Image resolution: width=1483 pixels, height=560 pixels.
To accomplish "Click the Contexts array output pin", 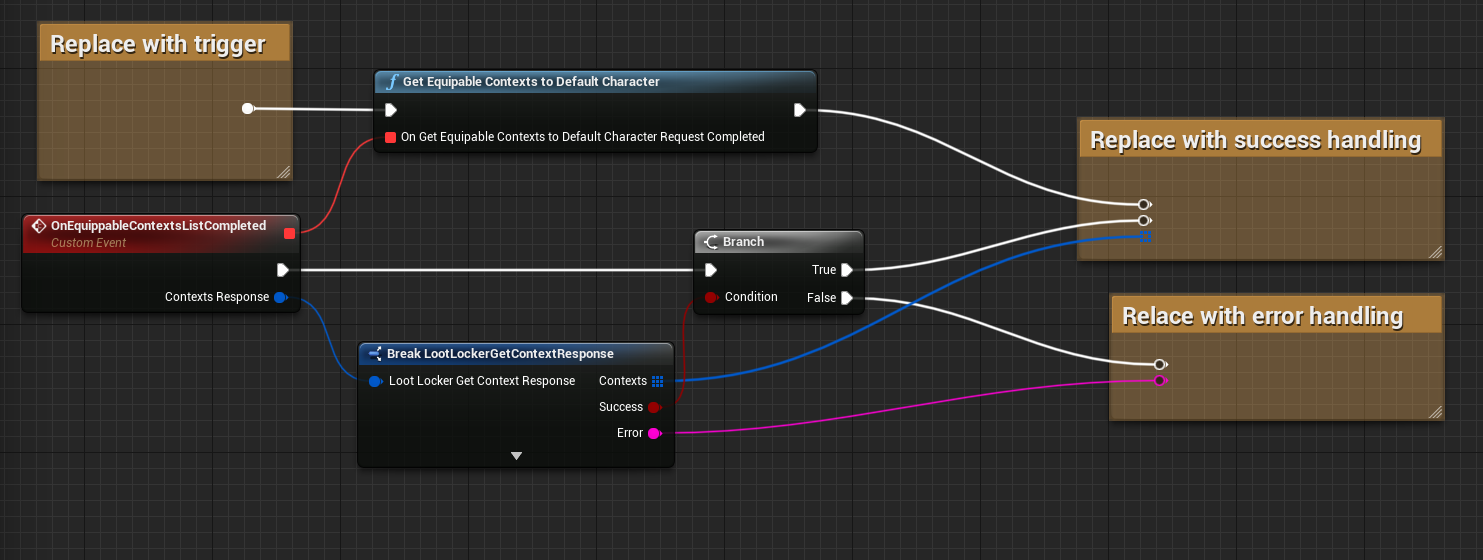I will (x=657, y=381).
